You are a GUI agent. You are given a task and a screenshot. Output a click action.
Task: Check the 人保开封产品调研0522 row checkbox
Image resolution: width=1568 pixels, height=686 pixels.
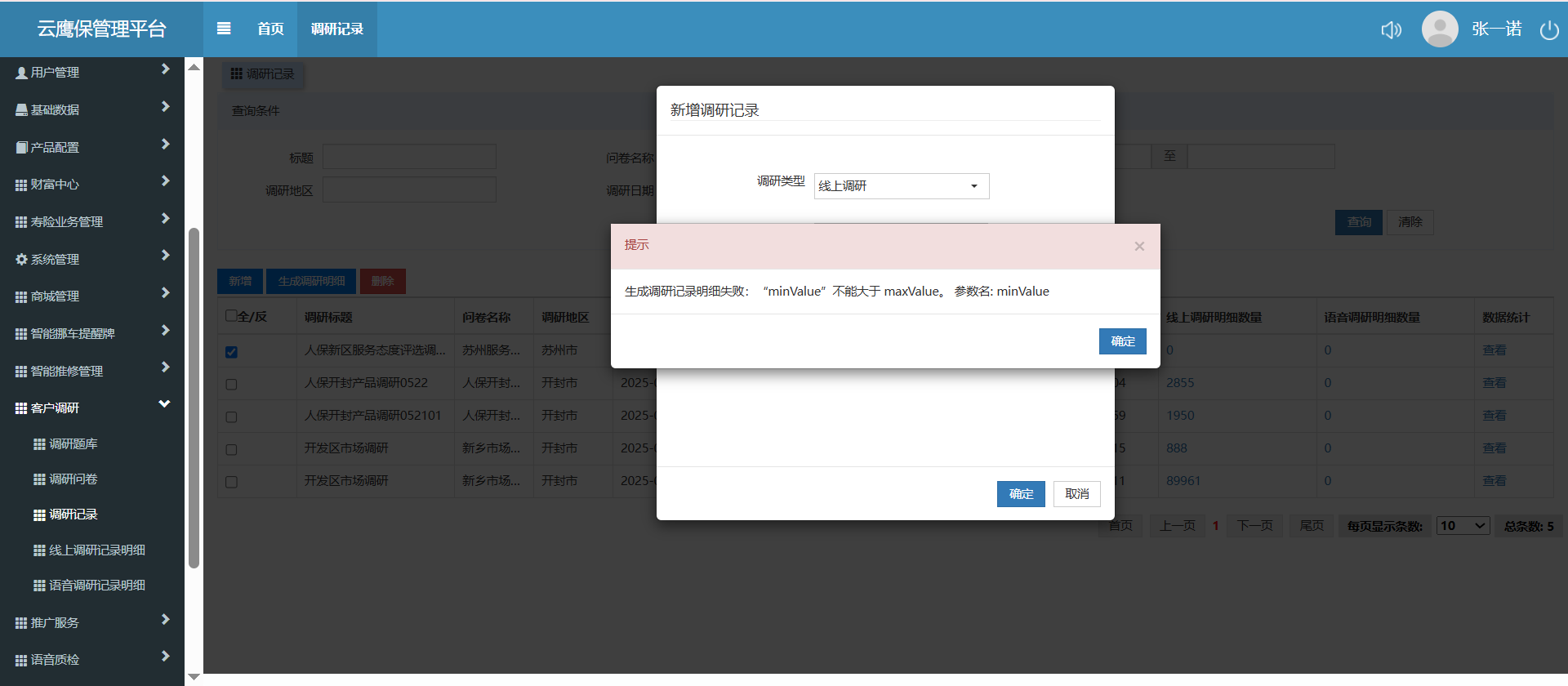pyautogui.click(x=231, y=385)
